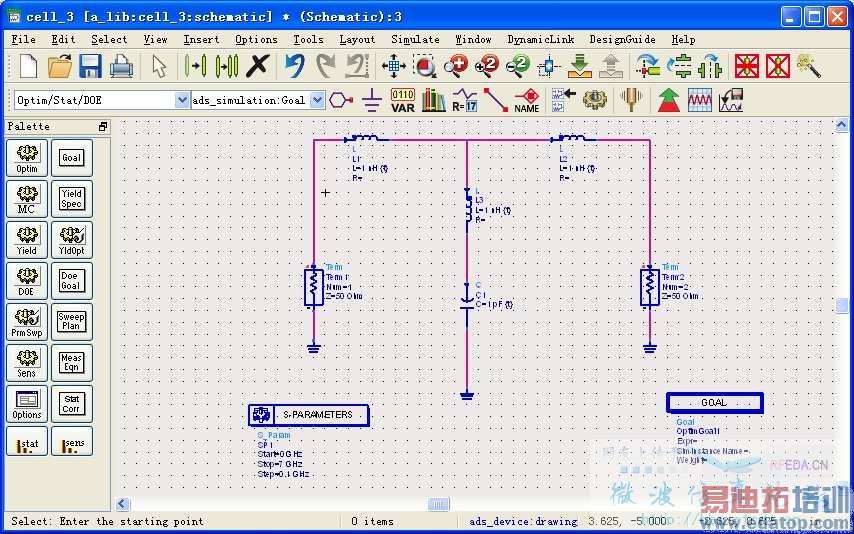The height and width of the screenshot is (534, 854).
Task: Save the schematic with the floppy icon
Action: click(90, 66)
